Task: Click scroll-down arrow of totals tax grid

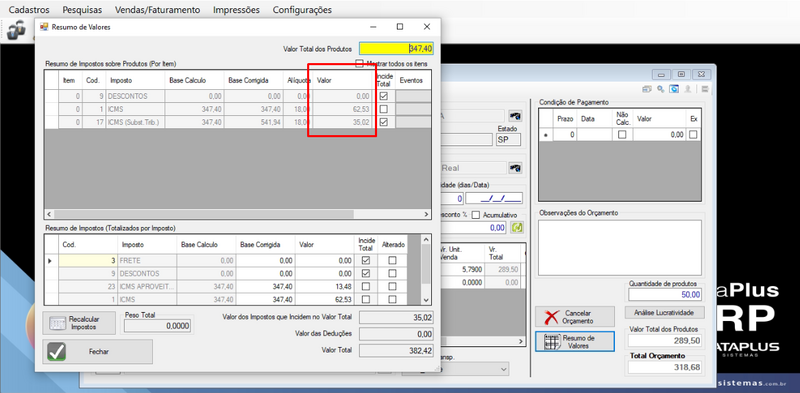Action: click(x=427, y=301)
